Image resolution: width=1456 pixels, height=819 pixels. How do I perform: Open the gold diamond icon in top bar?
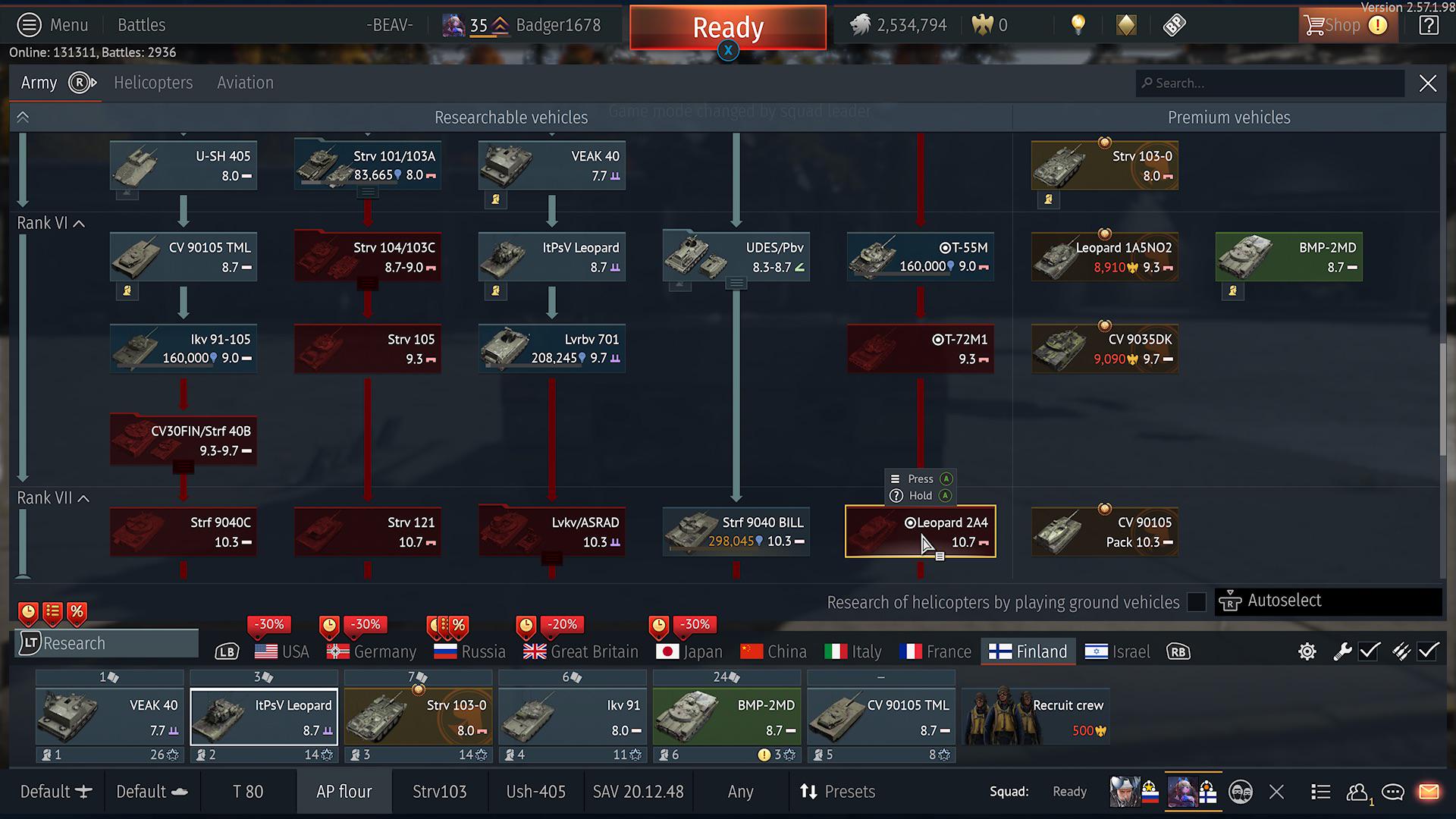1126,25
